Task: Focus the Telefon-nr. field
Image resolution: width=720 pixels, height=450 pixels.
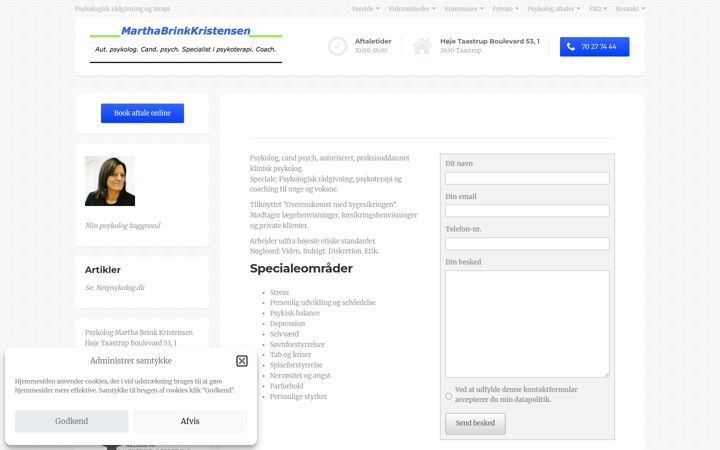Action: click(x=527, y=243)
